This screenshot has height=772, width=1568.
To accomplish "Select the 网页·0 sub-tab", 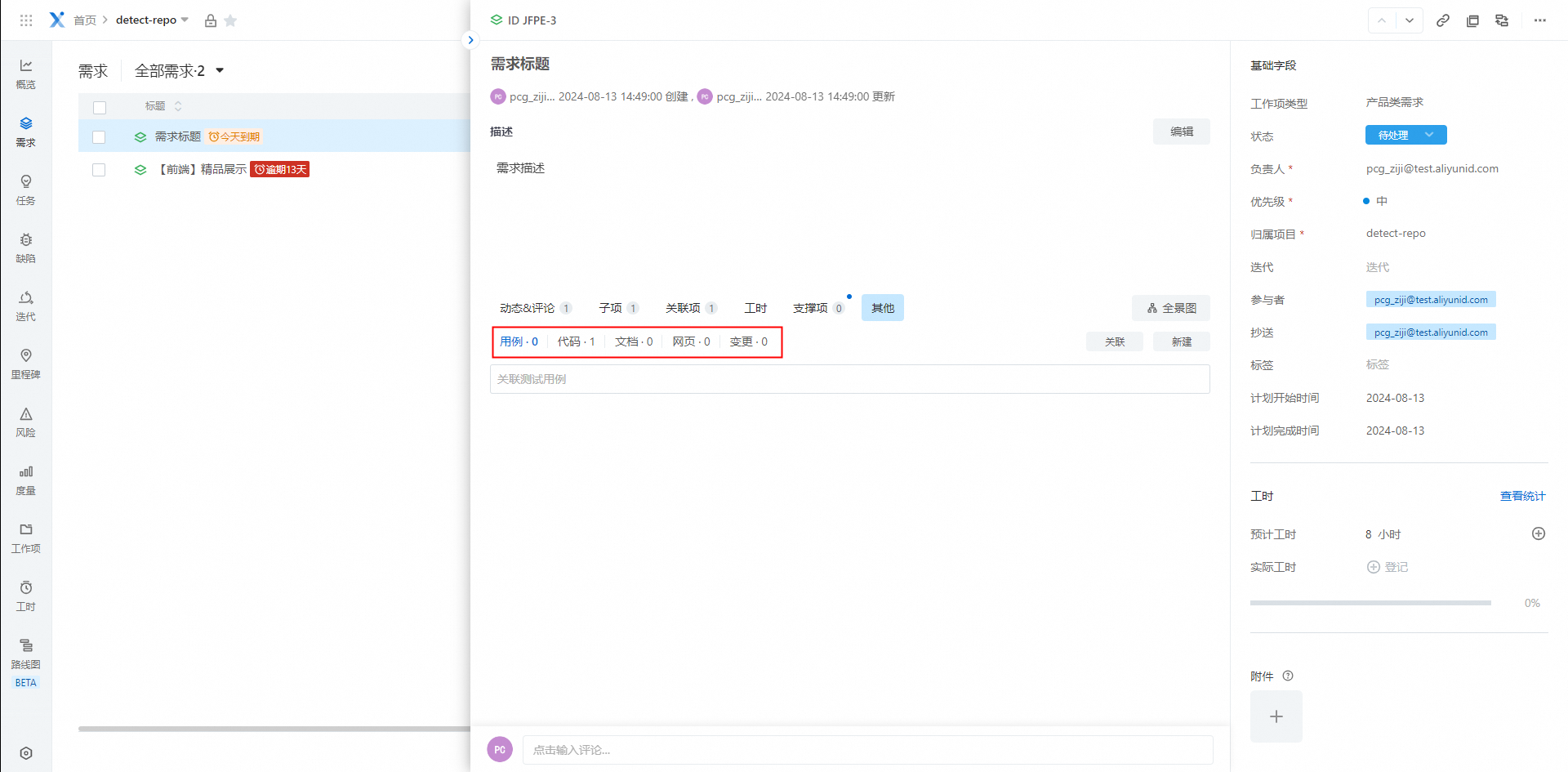I will pyautogui.click(x=691, y=341).
